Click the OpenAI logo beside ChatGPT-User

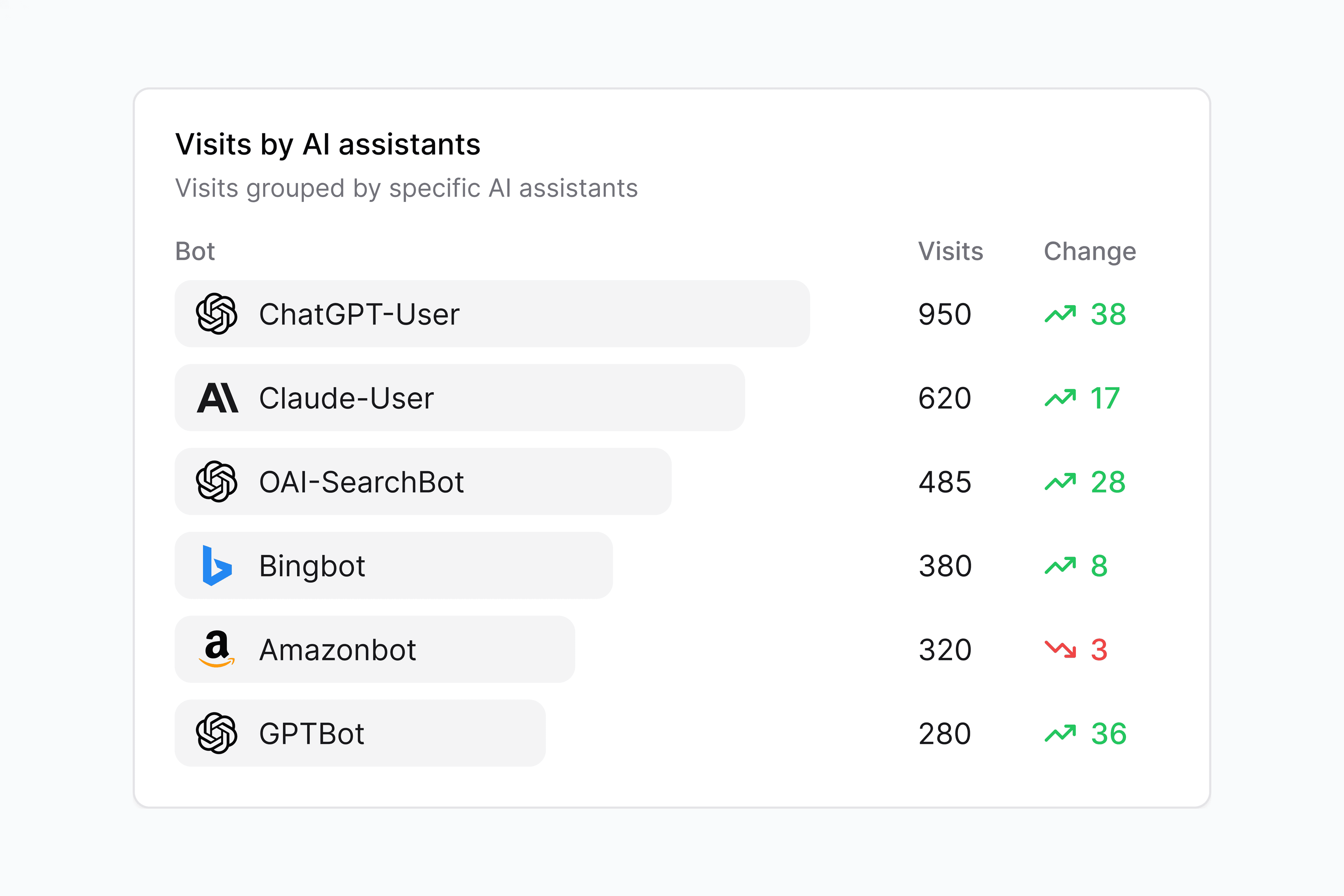218,314
